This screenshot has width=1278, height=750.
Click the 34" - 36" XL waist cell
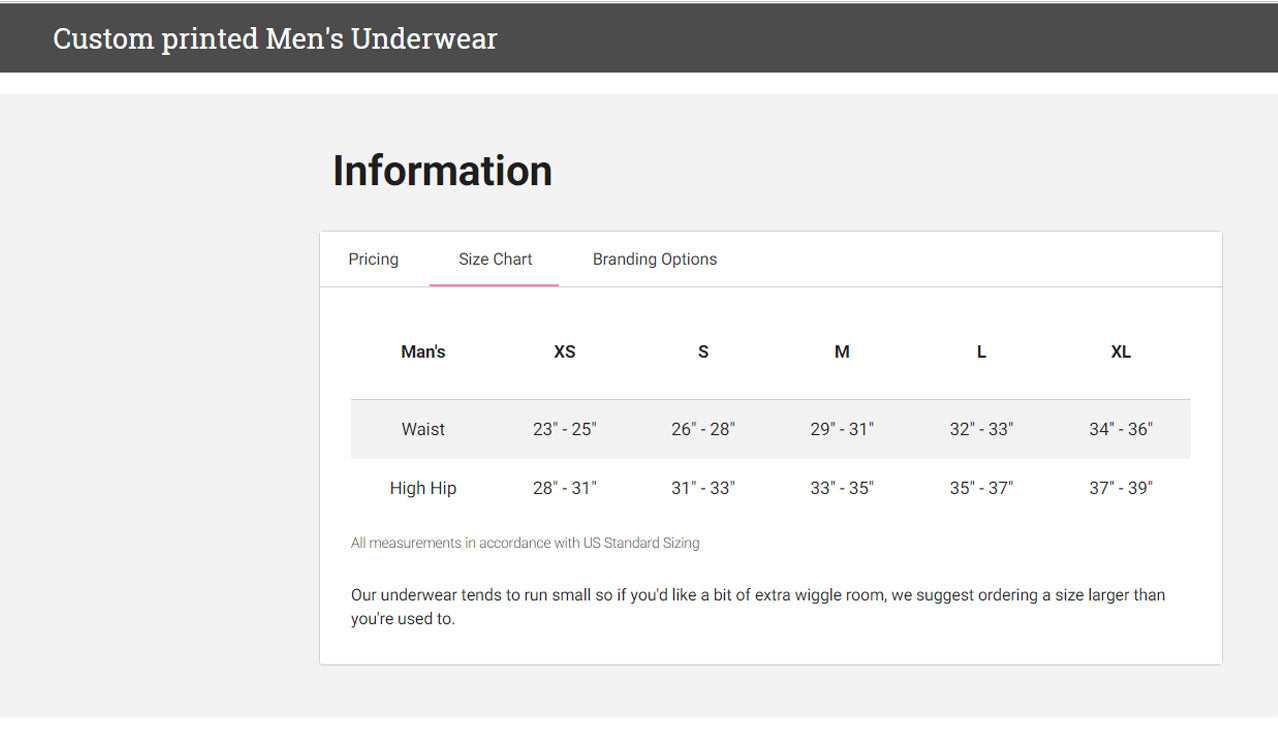[1119, 428]
